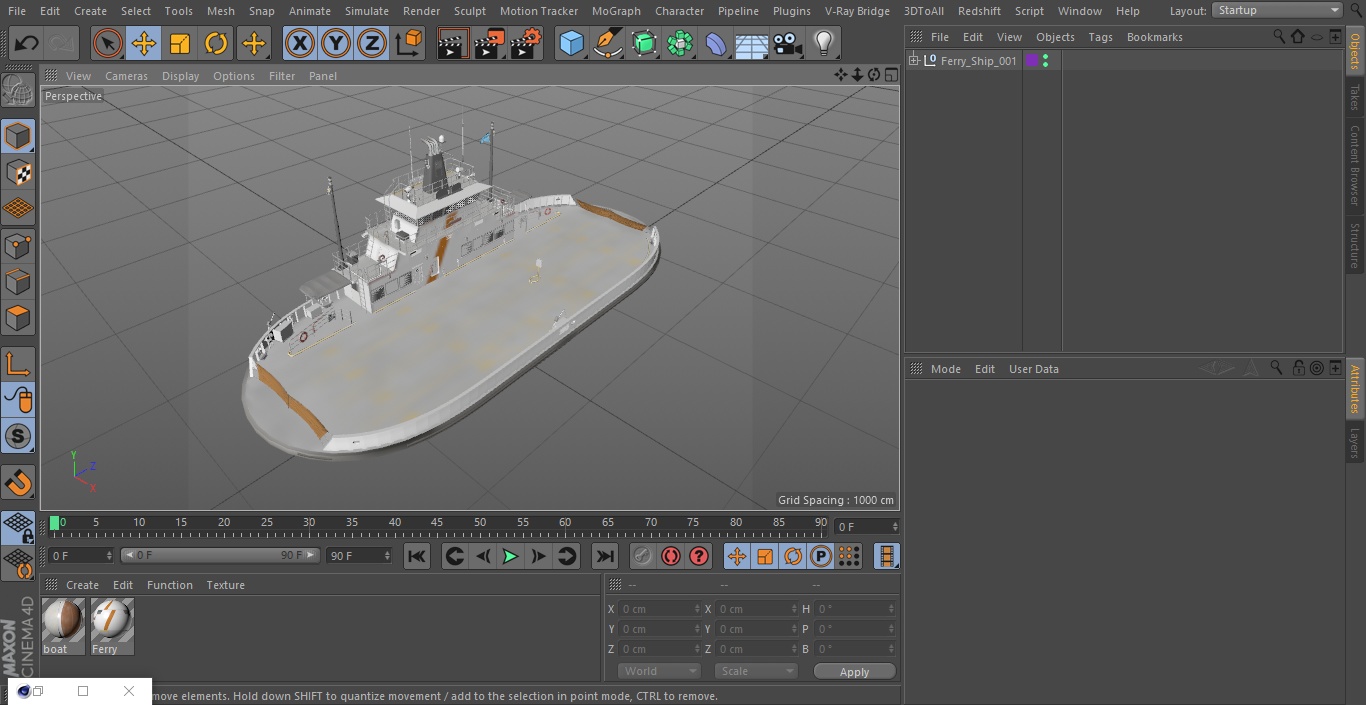Switch to Points mode
Image resolution: width=1366 pixels, height=705 pixels.
[18, 245]
